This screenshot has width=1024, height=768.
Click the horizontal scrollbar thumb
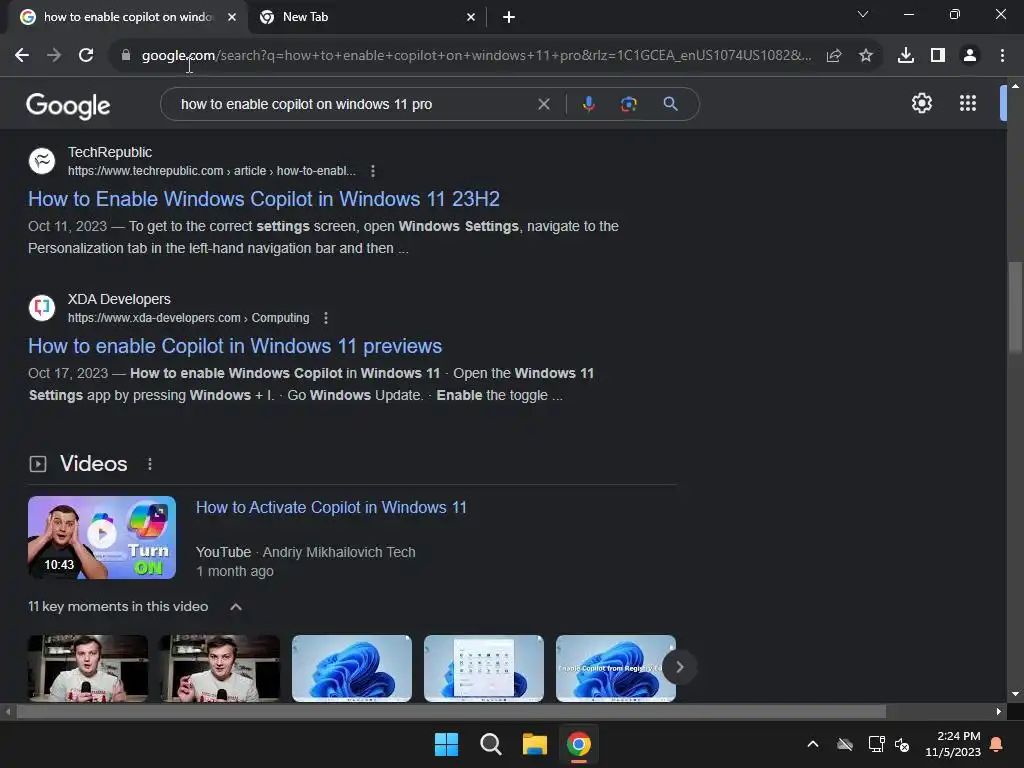tap(451, 711)
